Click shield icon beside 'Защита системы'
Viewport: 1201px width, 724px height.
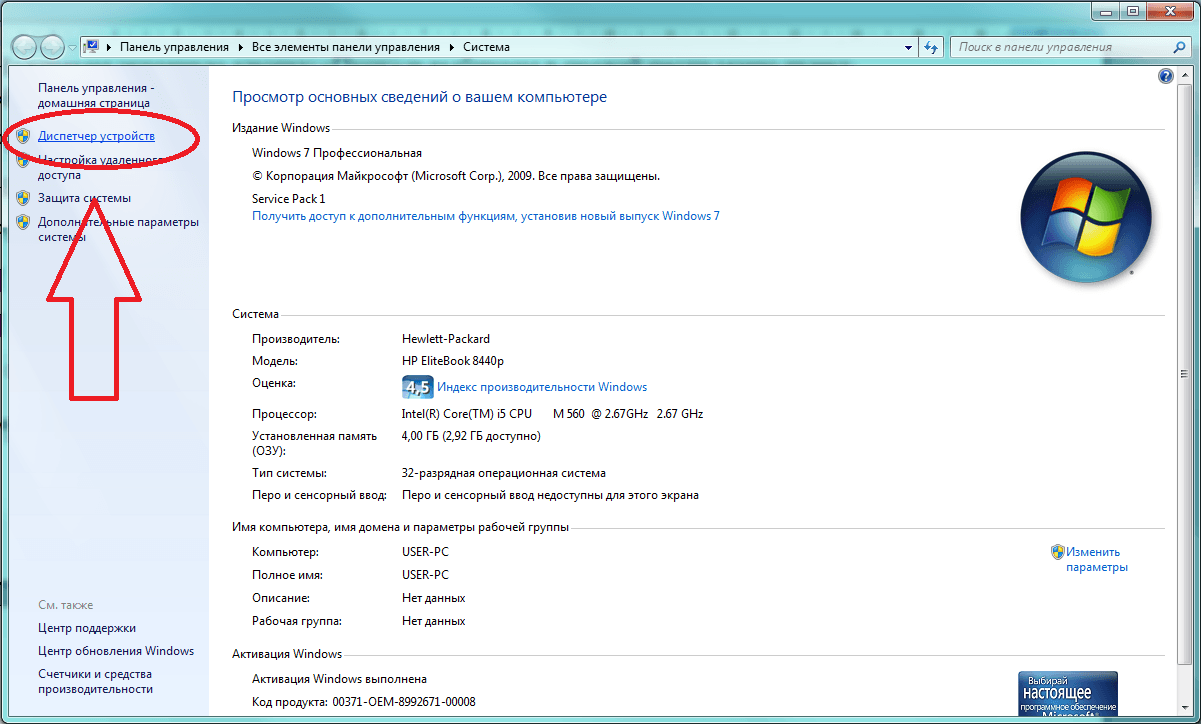[24, 198]
